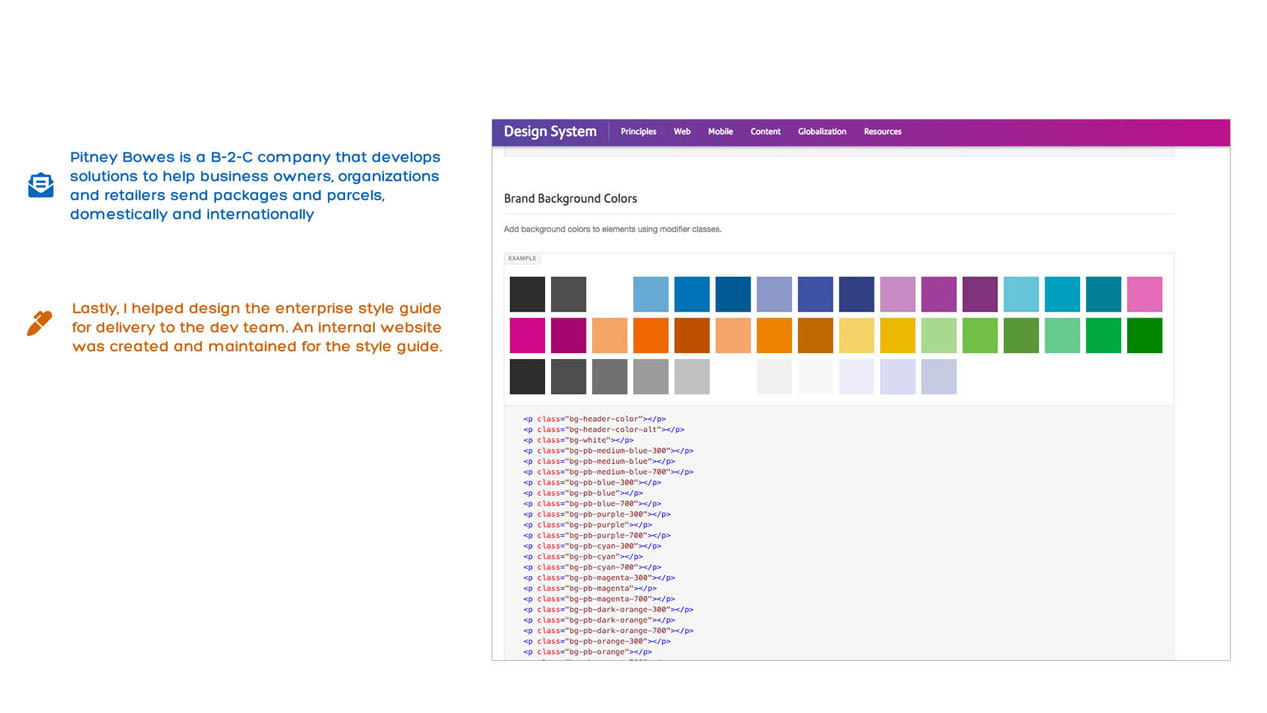Choose the light blue swatch in first row
Image resolution: width=1267 pixels, height=713 pixels.
650,295
